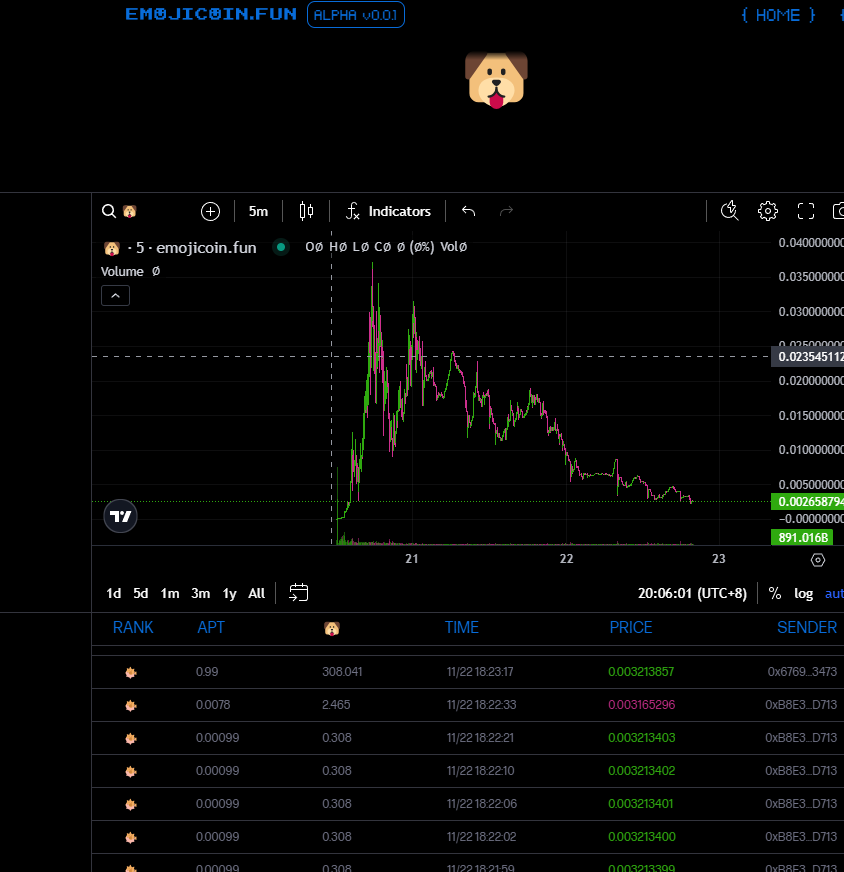This screenshot has height=872, width=844.
Task: Click the volume label 891.016B on axis
Action: pos(802,538)
